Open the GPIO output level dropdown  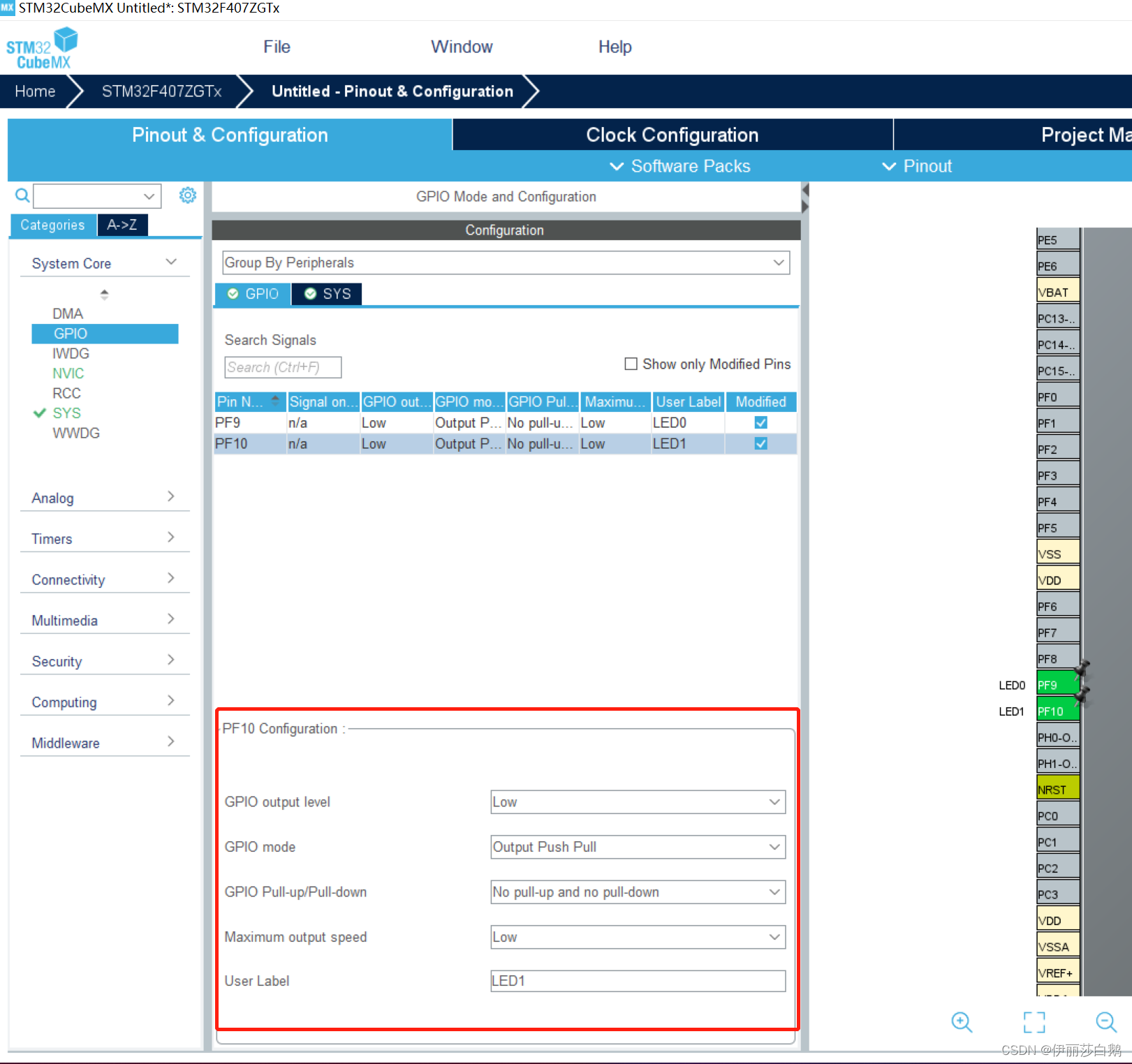pos(638,801)
